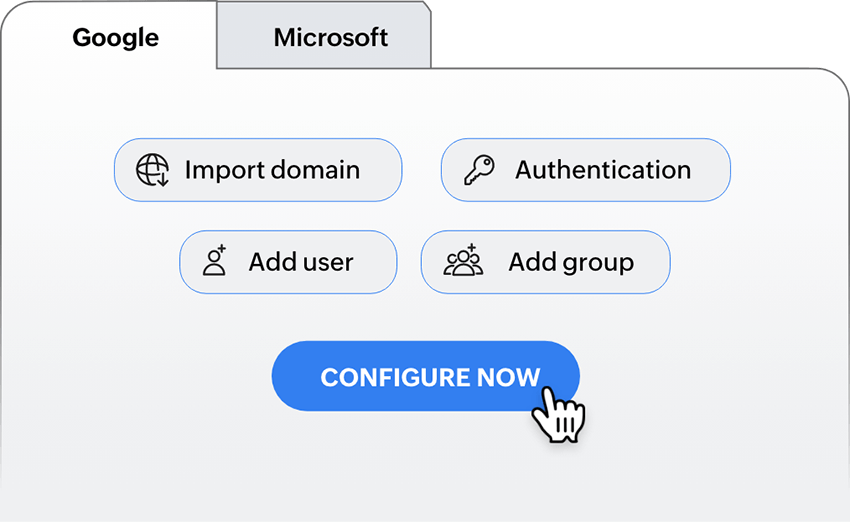Click the "Add group" text label
This screenshot has height=522, width=850.
571,262
